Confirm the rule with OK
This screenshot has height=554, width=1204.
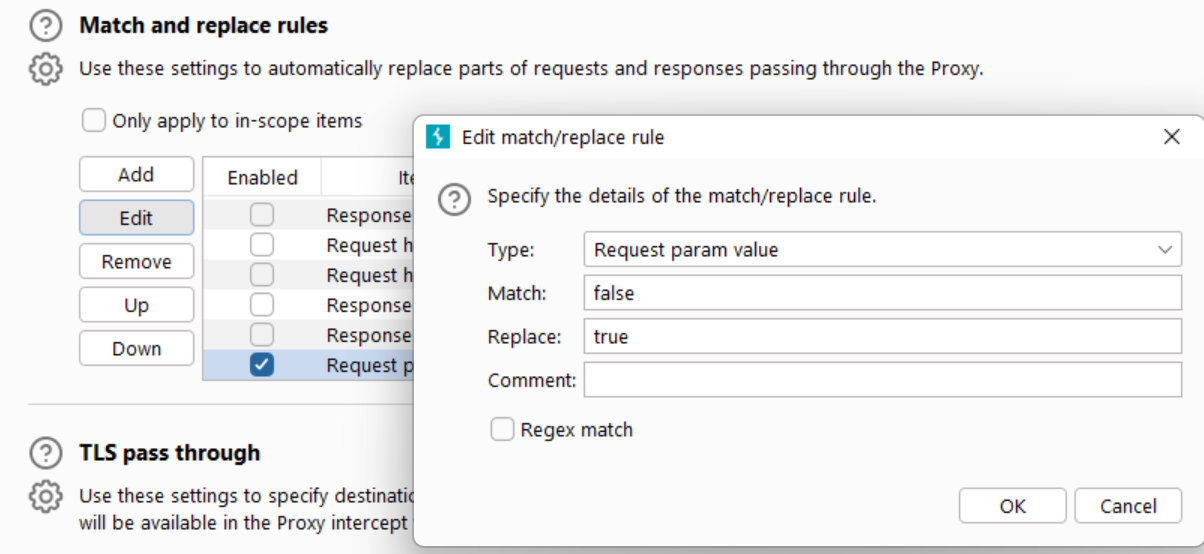coord(1012,506)
